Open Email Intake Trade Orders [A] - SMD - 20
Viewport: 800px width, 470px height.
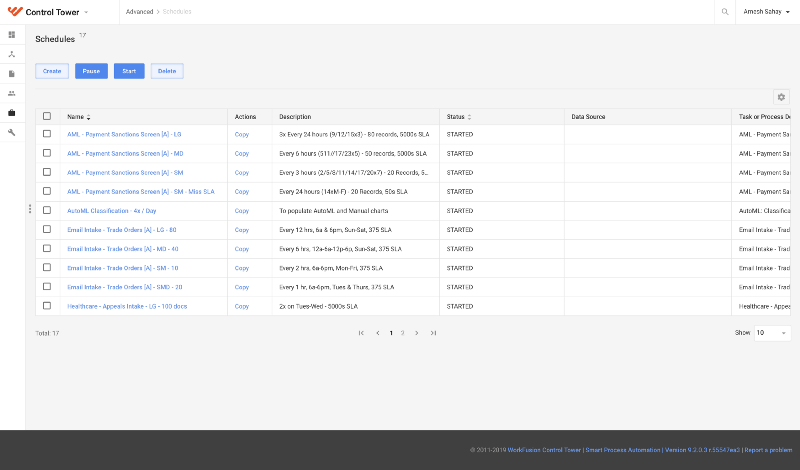coord(124,287)
